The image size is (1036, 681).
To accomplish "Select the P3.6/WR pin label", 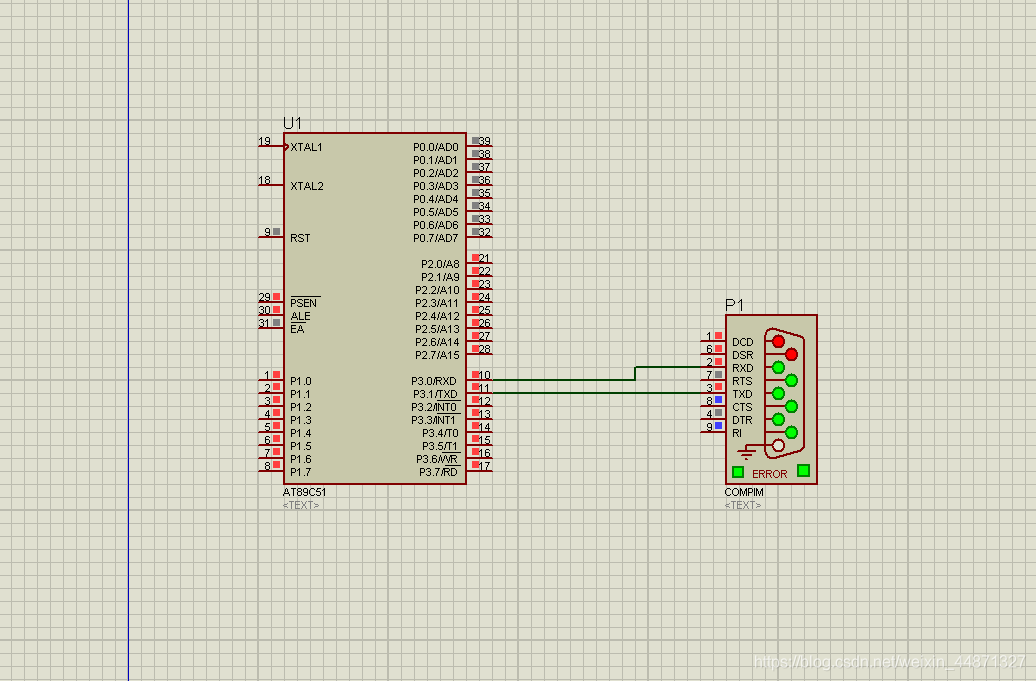I will click(x=437, y=459).
